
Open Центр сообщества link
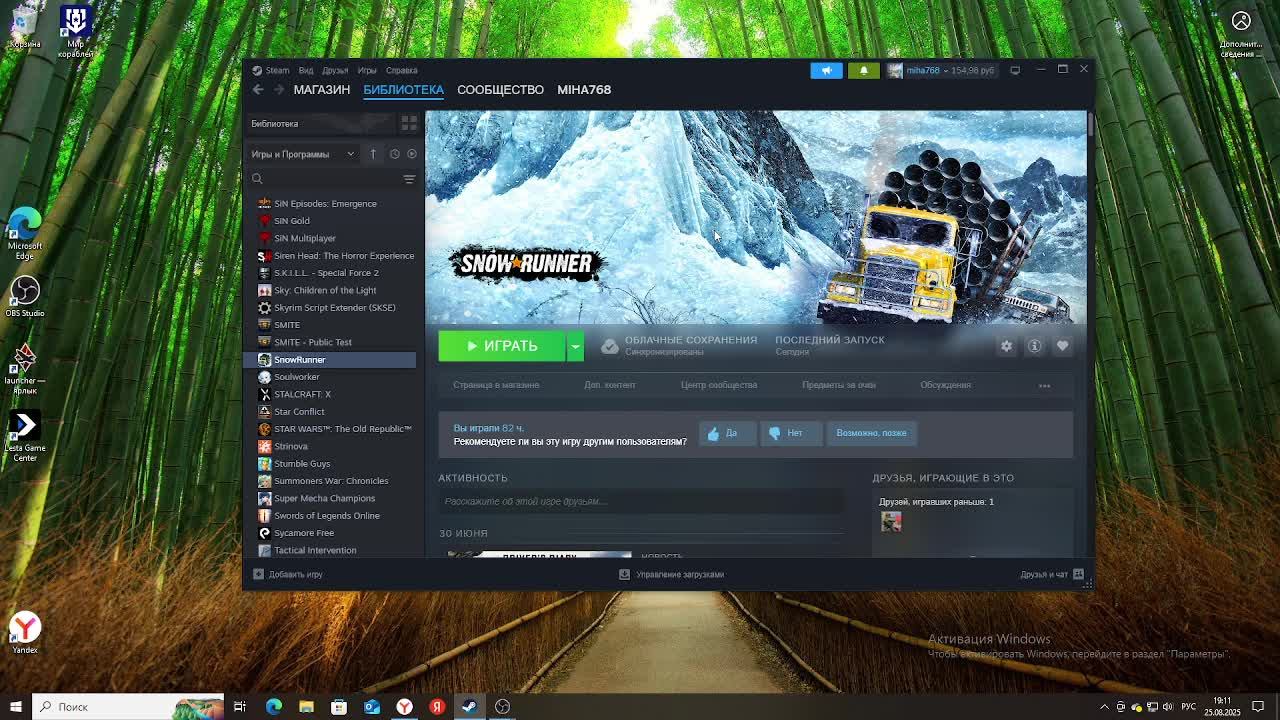(719, 385)
